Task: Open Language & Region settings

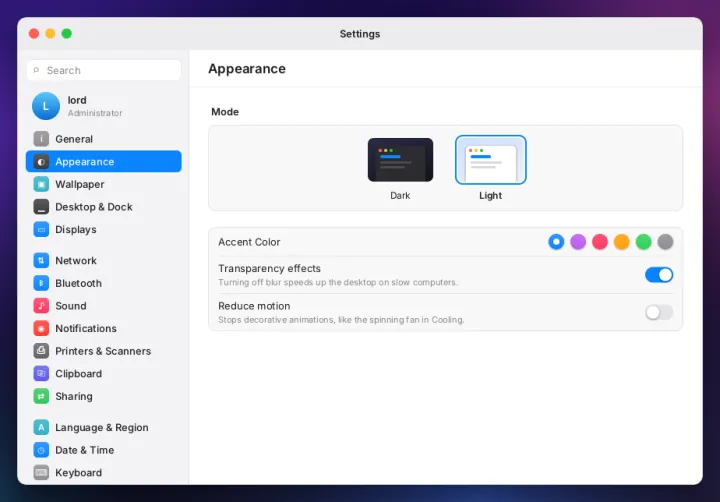Action: (104, 427)
